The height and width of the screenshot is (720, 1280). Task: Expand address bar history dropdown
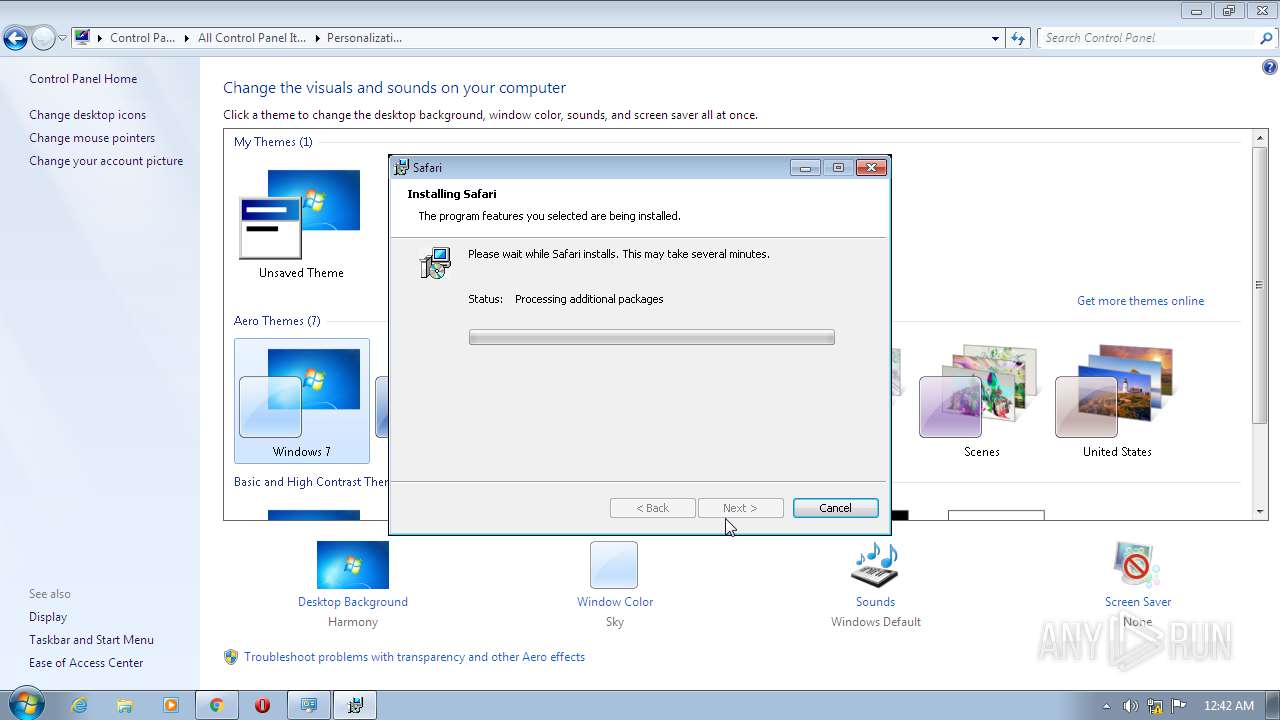995,38
